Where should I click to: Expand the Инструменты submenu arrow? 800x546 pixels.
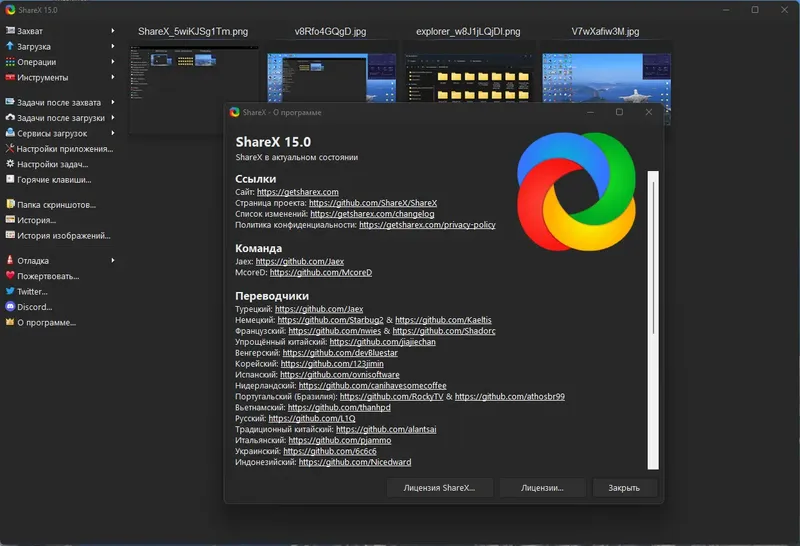point(113,77)
